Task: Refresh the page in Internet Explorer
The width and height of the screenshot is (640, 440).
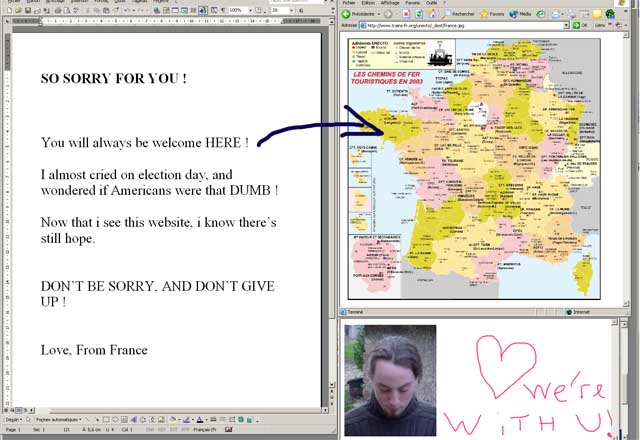Action: pyautogui.click(x=419, y=14)
